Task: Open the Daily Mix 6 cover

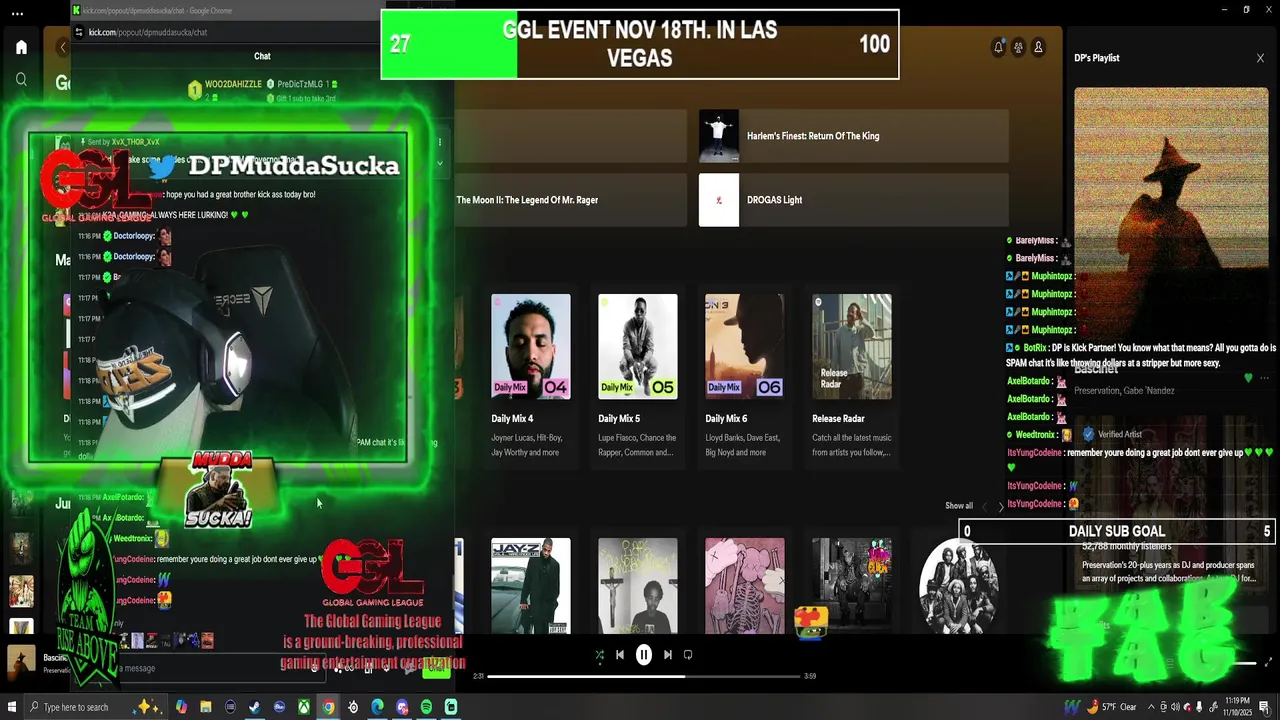Action: [x=745, y=346]
